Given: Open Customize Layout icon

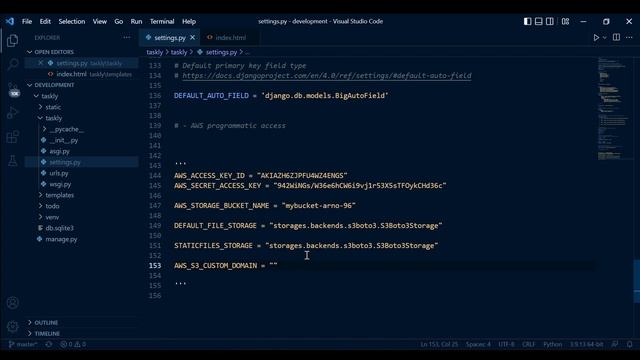Looking at the screenshot, I should (x=565, y=21).
